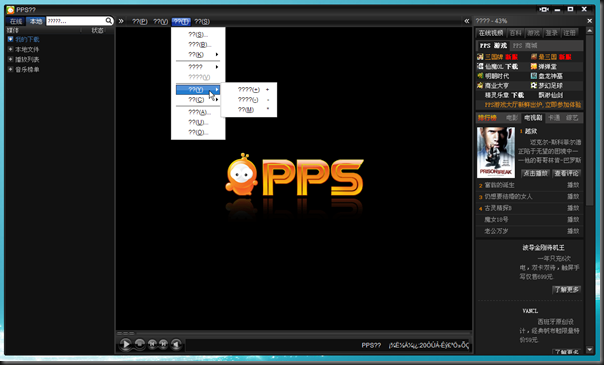
Task: Click the Play button in playback controls
Action: tap(126, 344)
